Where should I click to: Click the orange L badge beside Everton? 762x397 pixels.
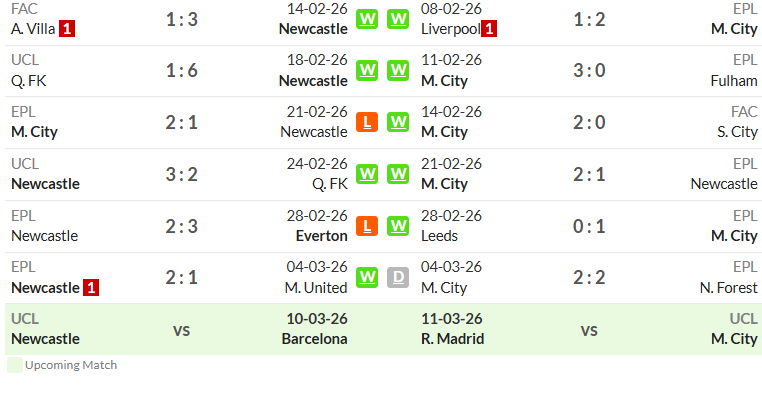point(367,226)
